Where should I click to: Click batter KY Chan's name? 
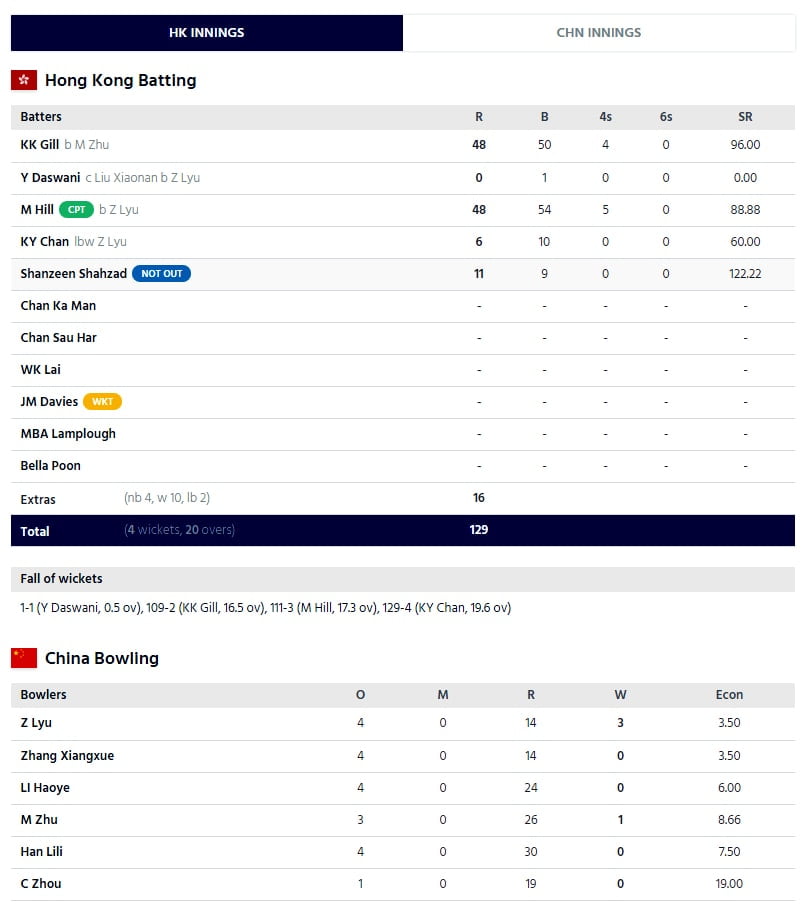click(45, 242)
